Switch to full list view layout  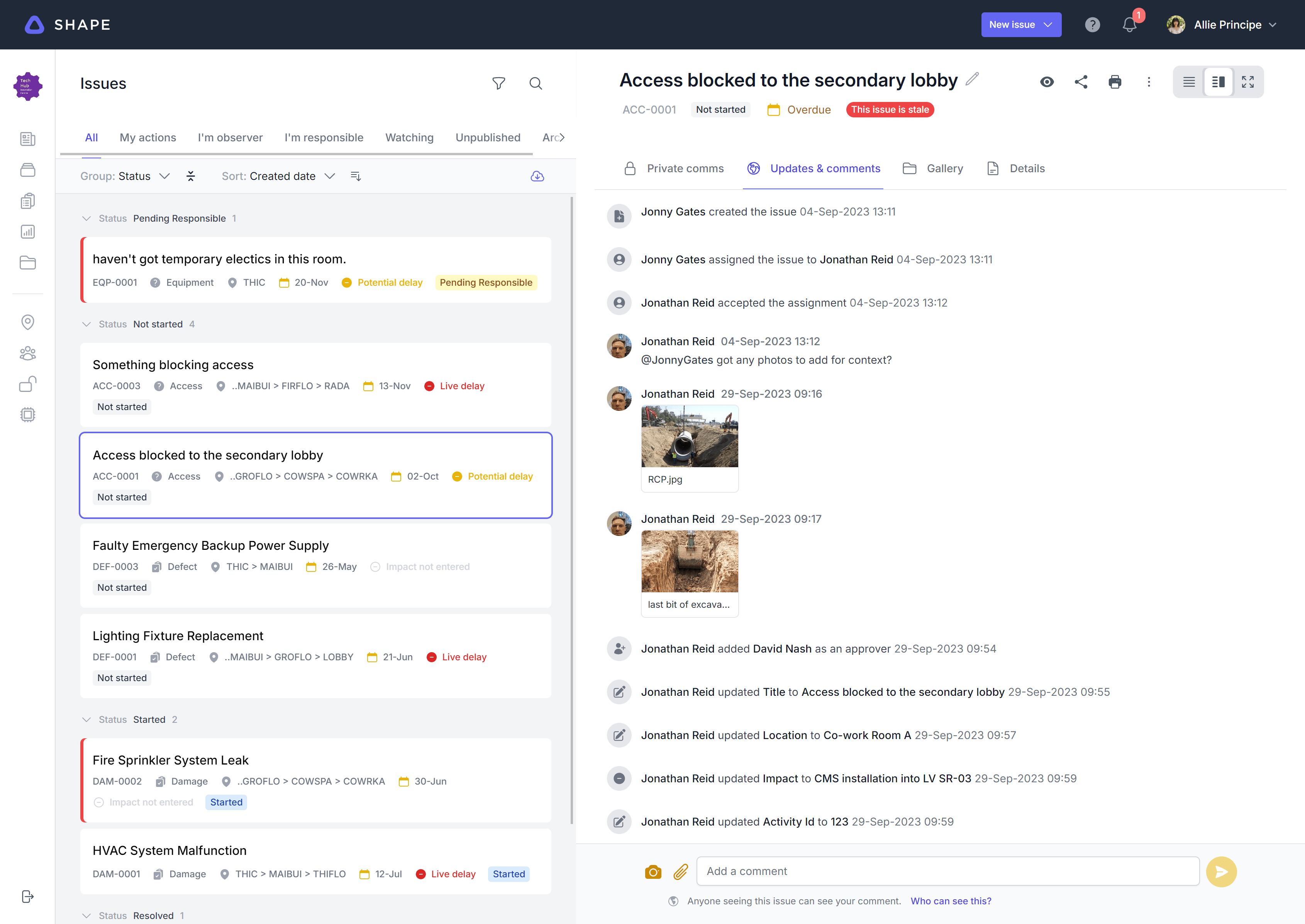coord(1189,82)
